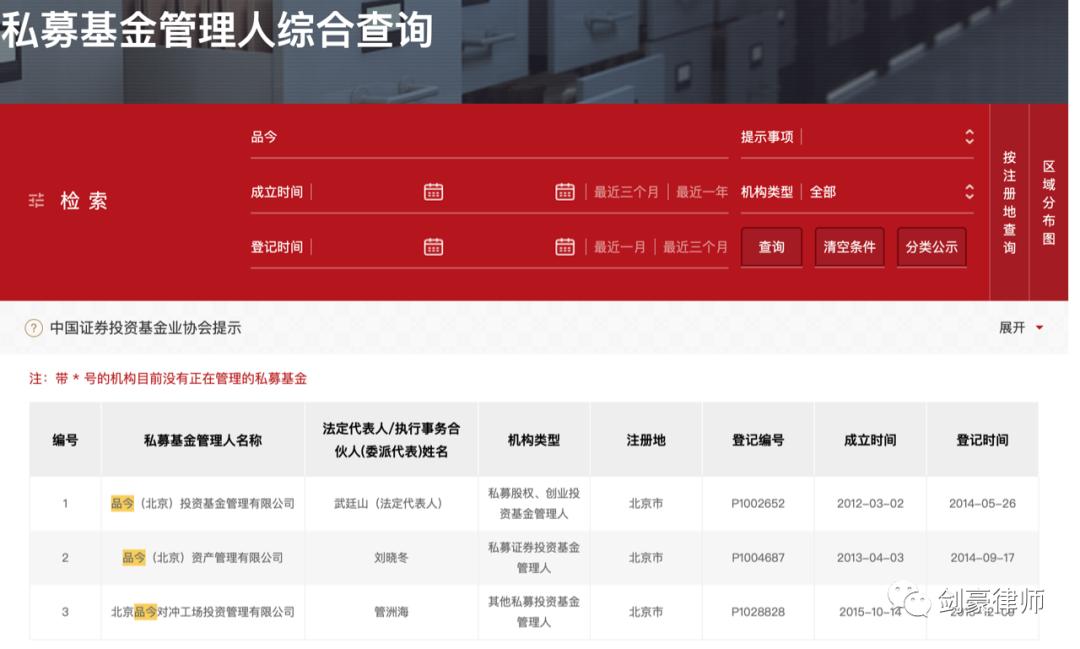Image resolution: width=1080 pixels, height=649 pixels.
Task: Open the start date calendar for 成立时间
Action: pos(433,191)
